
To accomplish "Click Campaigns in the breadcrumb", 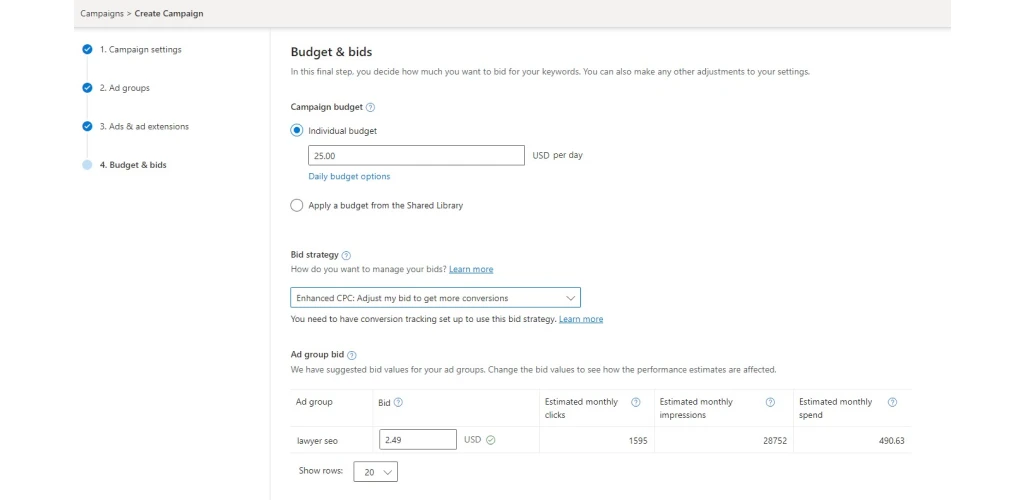I will (x=102, y=13).
